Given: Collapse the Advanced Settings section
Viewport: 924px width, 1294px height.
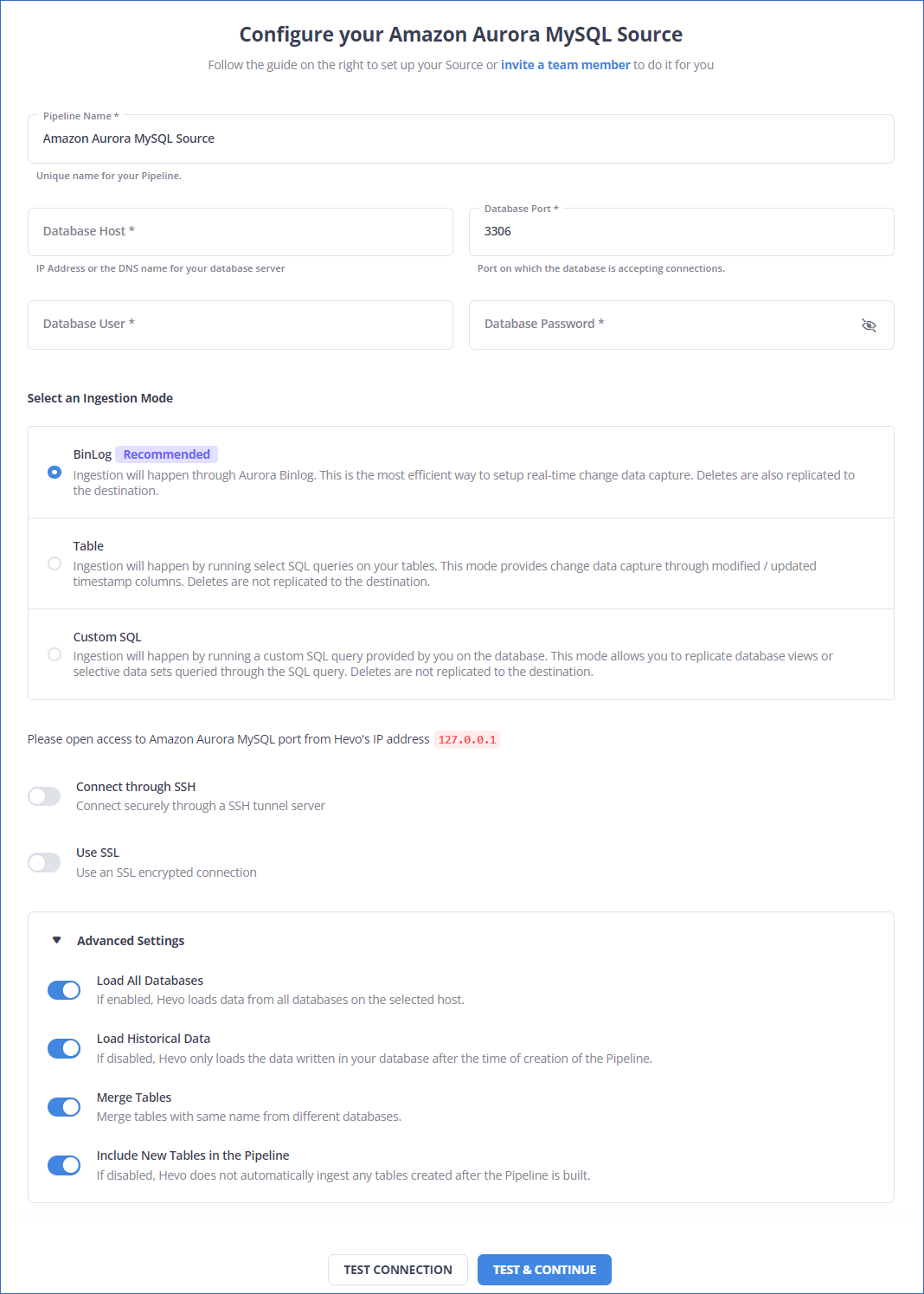Looking at the screenshot, I should tap(56, 940).
